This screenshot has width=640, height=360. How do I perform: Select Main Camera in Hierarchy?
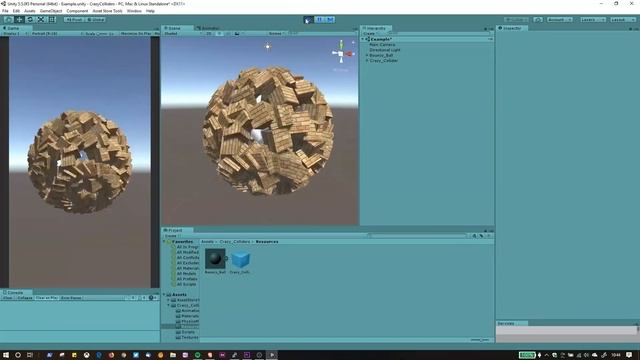(382, 44)
